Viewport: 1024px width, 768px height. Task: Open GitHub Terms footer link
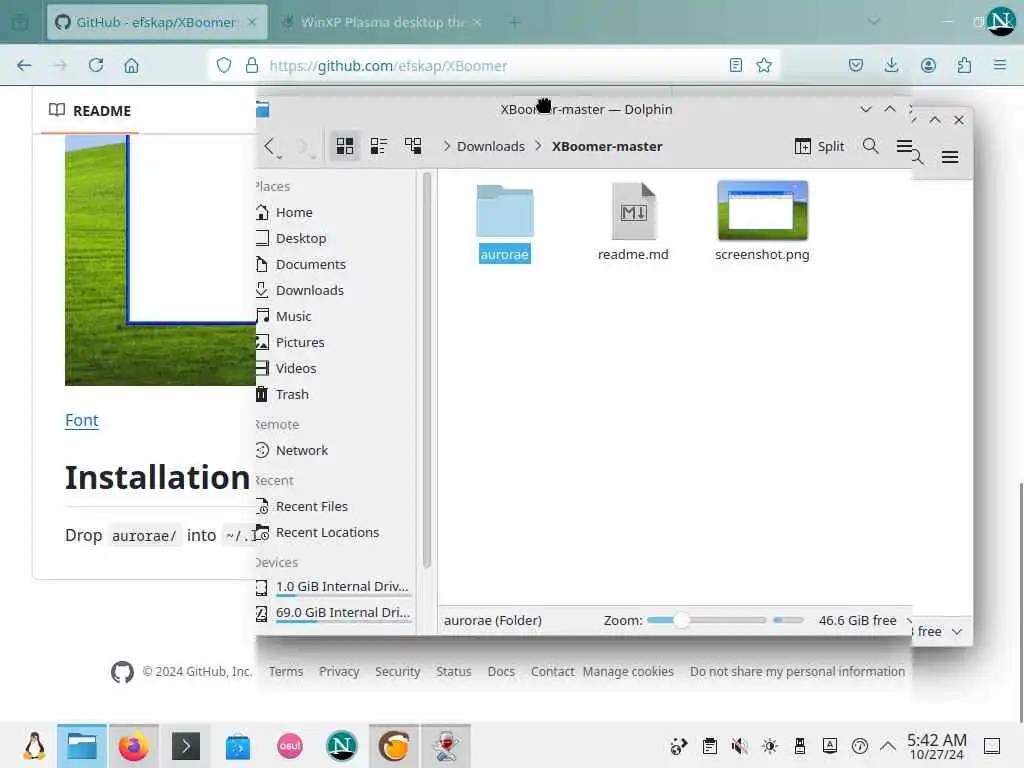pos(286,671)
